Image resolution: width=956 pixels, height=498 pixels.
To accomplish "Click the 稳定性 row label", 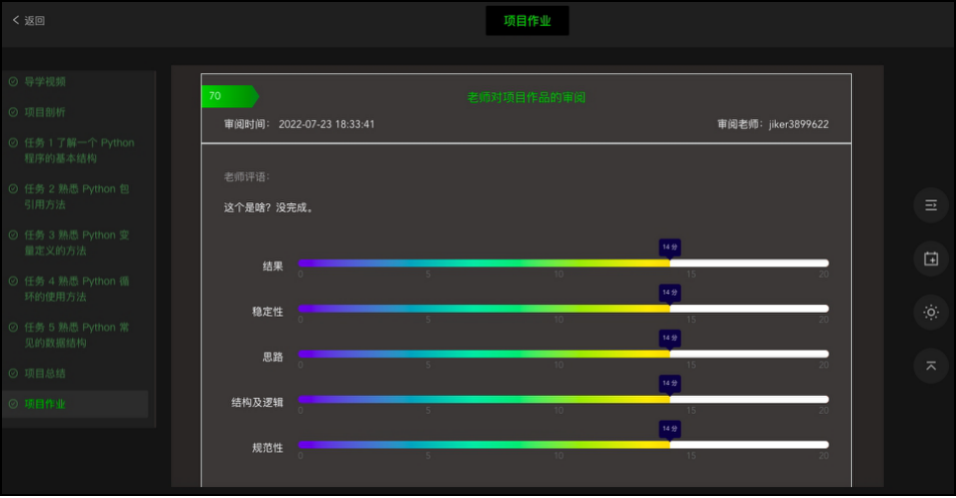I will pos(268,312).
